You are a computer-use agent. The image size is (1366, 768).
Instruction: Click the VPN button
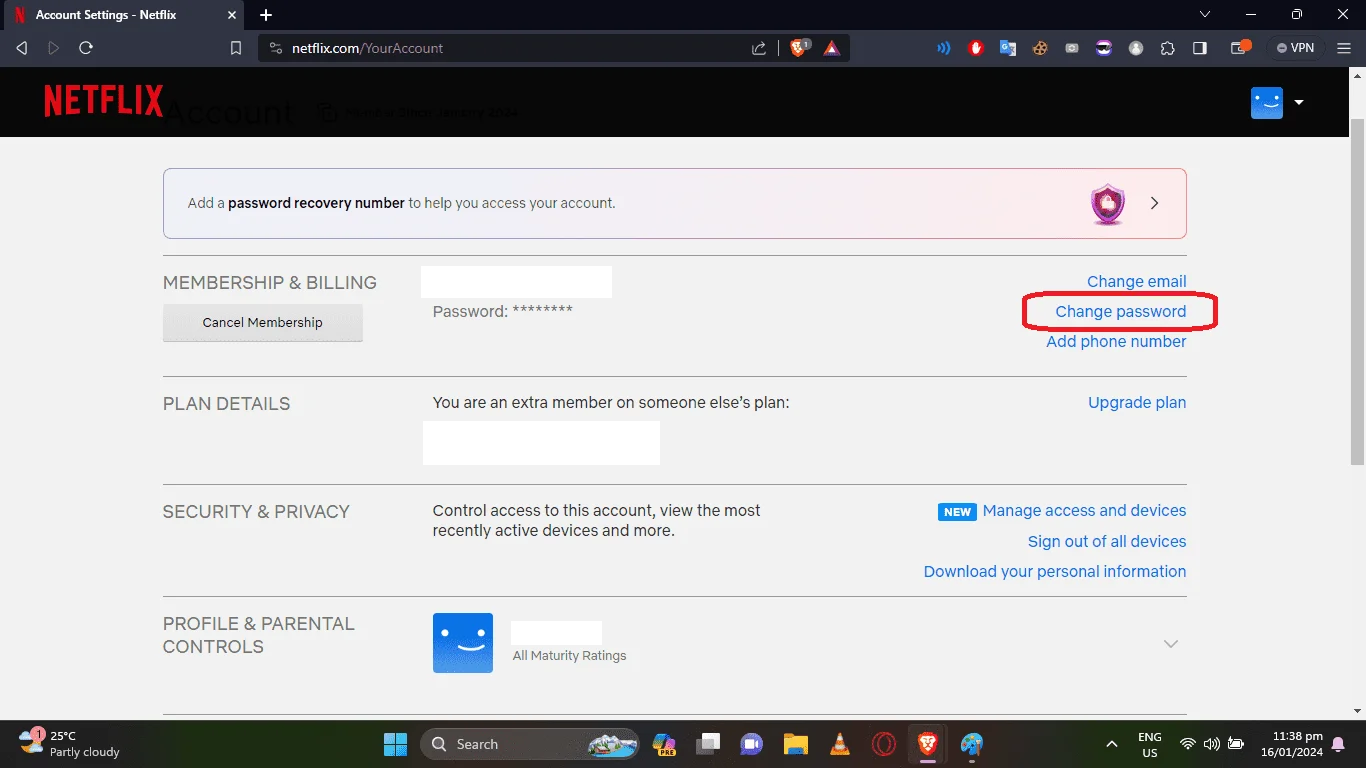pos(1296,48)
